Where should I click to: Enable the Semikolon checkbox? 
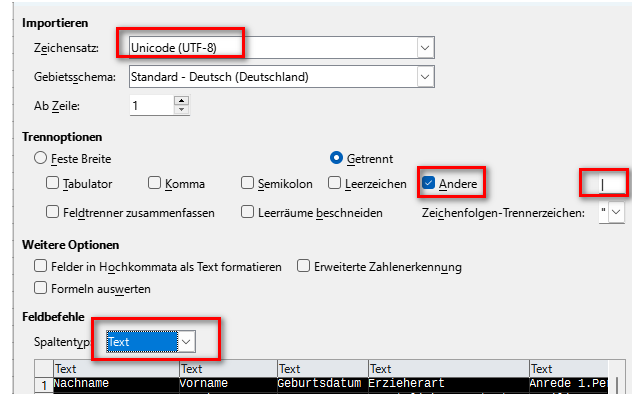pyautogui.click(x=248, y=184)
